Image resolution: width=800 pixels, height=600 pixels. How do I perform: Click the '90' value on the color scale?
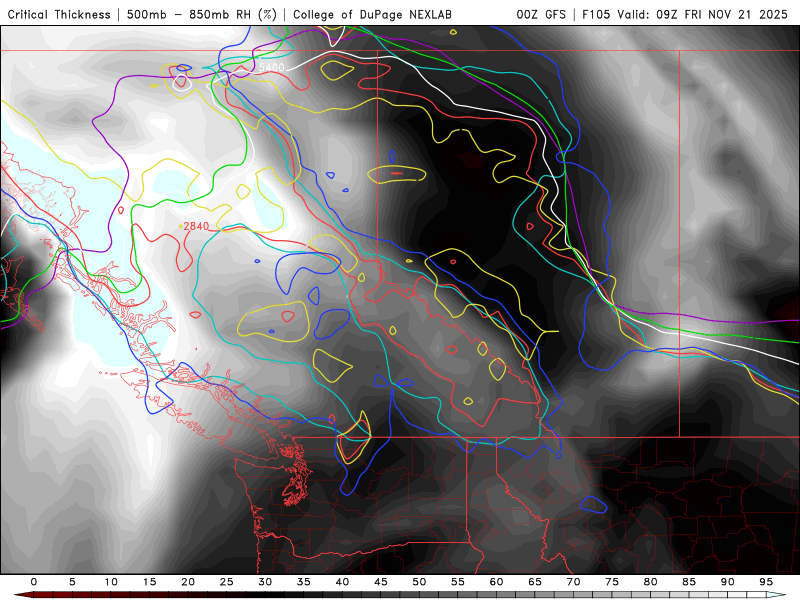[x=728, y=582]
